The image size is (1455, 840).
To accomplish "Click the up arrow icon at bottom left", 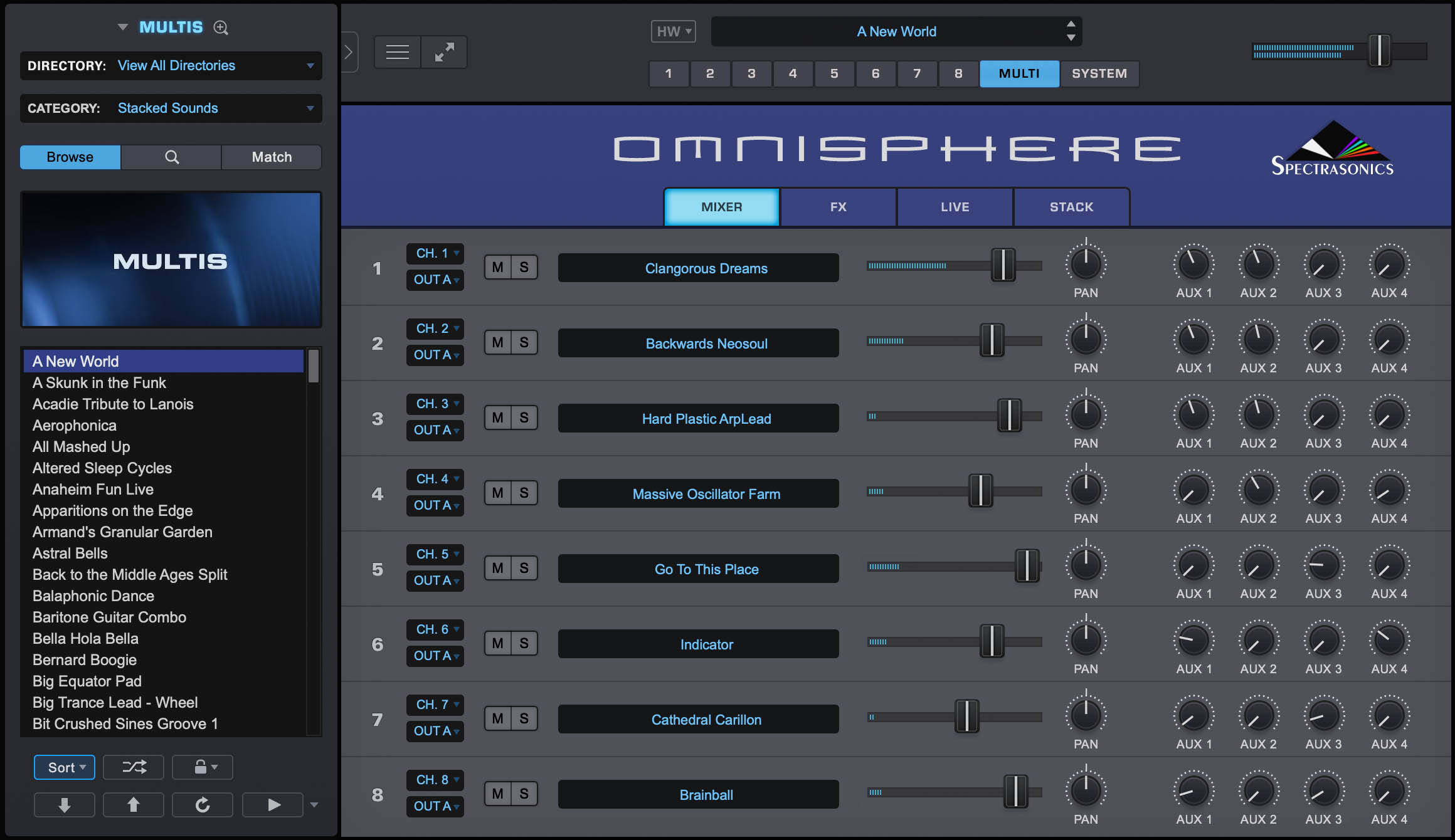I will click(133, 804).
